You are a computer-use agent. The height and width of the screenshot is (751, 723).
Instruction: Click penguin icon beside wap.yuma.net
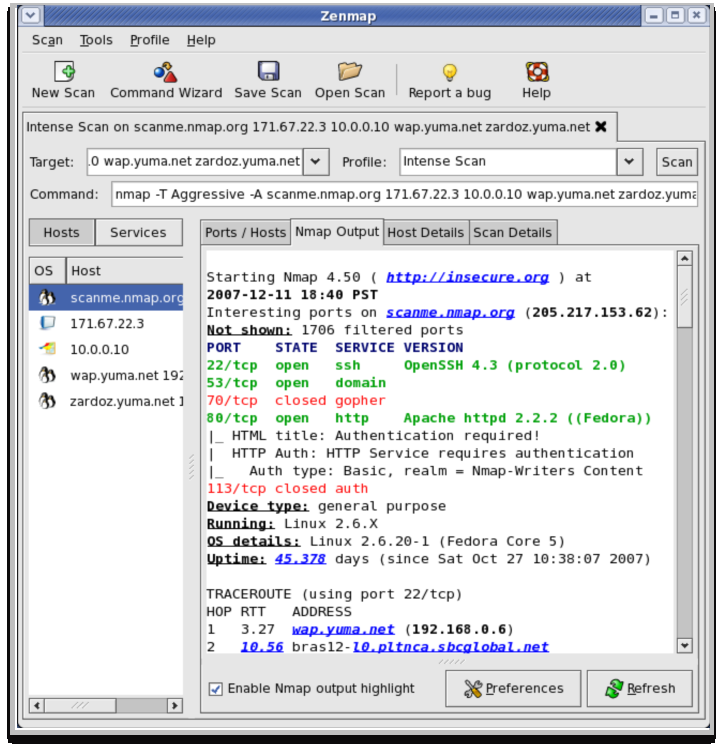point(47,375)
